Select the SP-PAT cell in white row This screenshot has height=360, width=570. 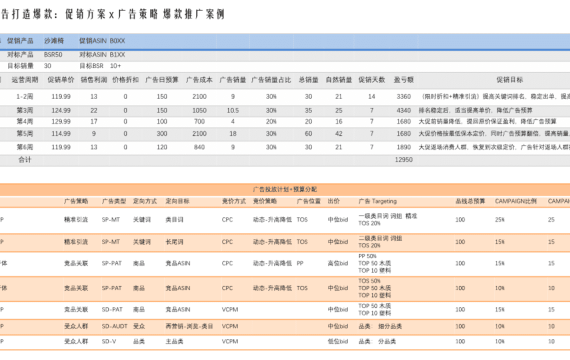click(x=112, y=263)
